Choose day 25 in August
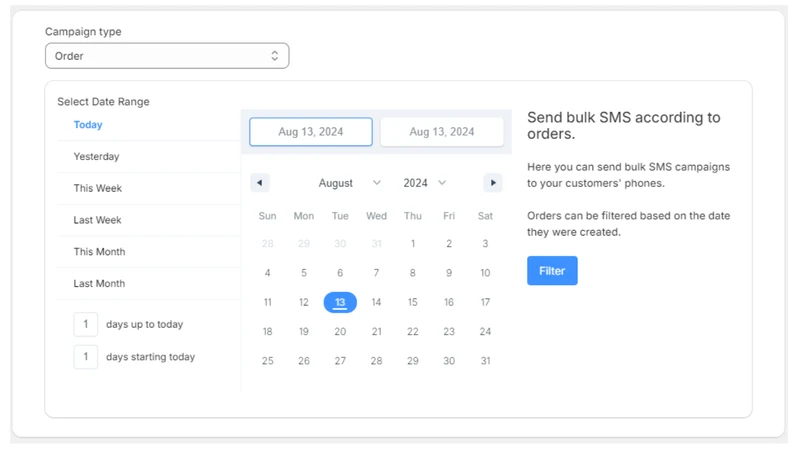800x450 pixels. [267, 361]
